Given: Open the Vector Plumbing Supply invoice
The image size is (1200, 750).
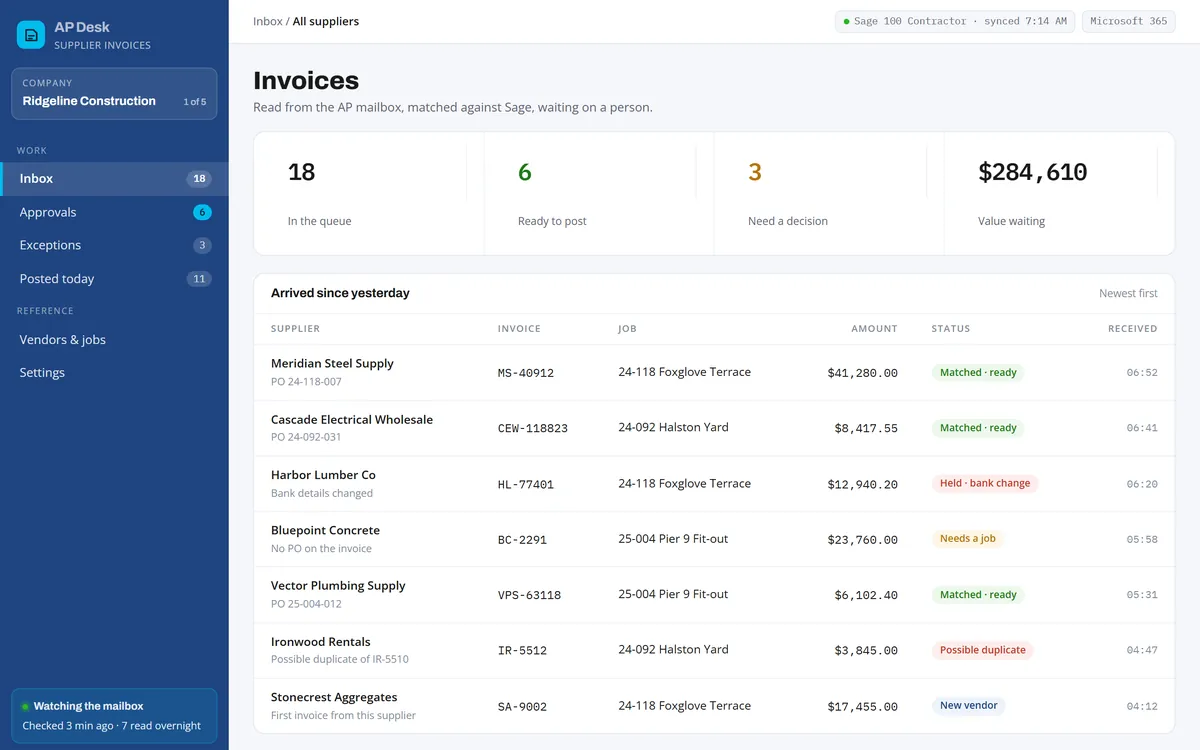Looking at the screenshot, I should (x=714, y=595).
